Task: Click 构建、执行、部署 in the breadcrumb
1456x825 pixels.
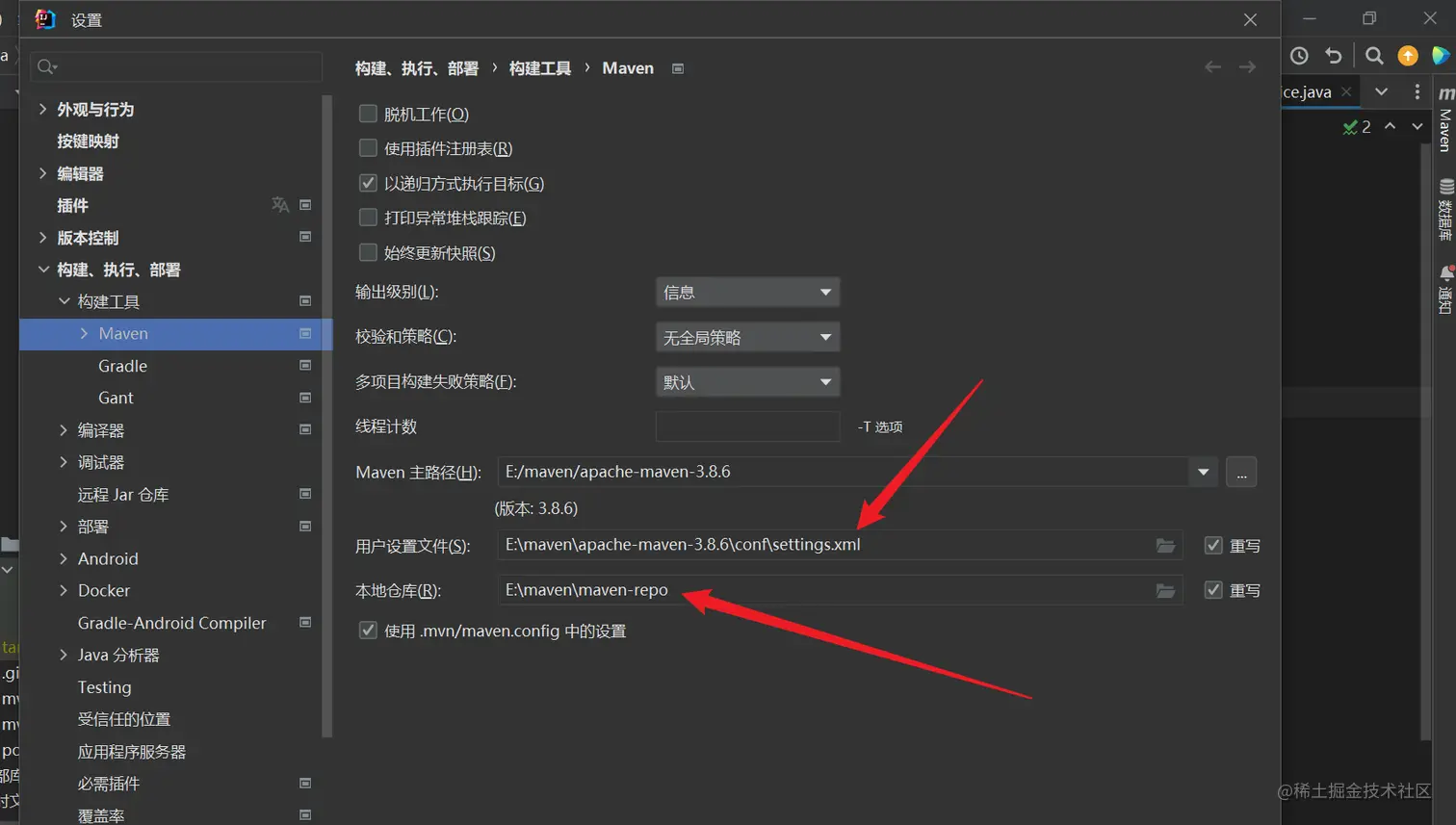Action: 417,68
